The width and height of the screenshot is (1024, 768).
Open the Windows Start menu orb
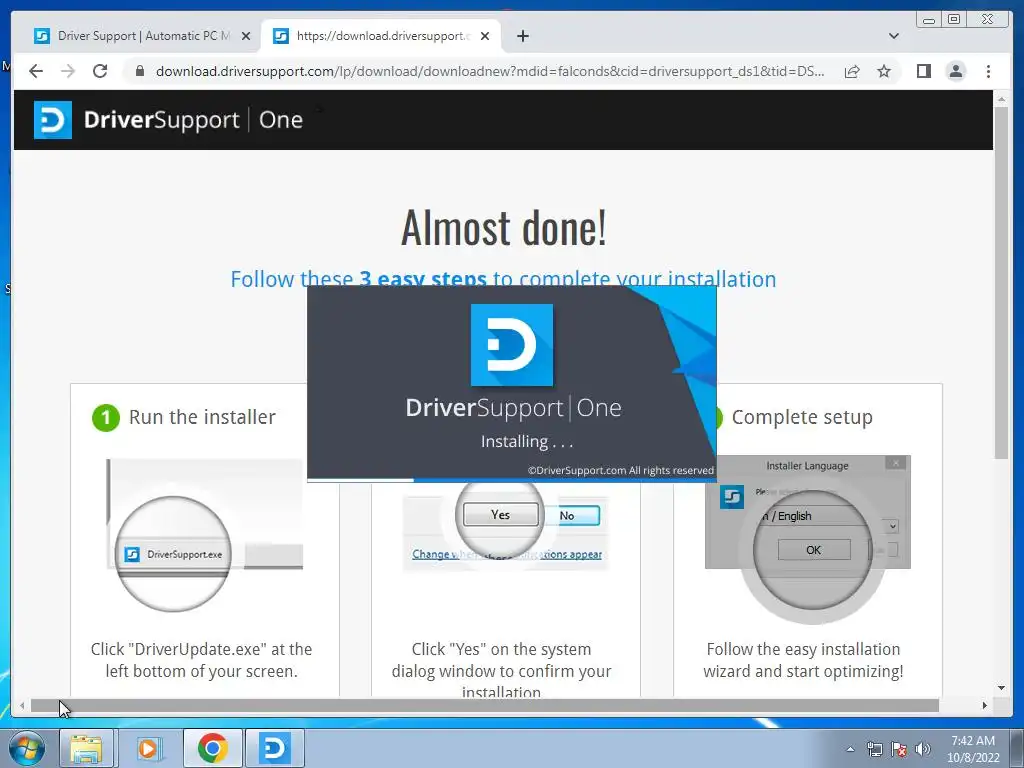(27, 748)
